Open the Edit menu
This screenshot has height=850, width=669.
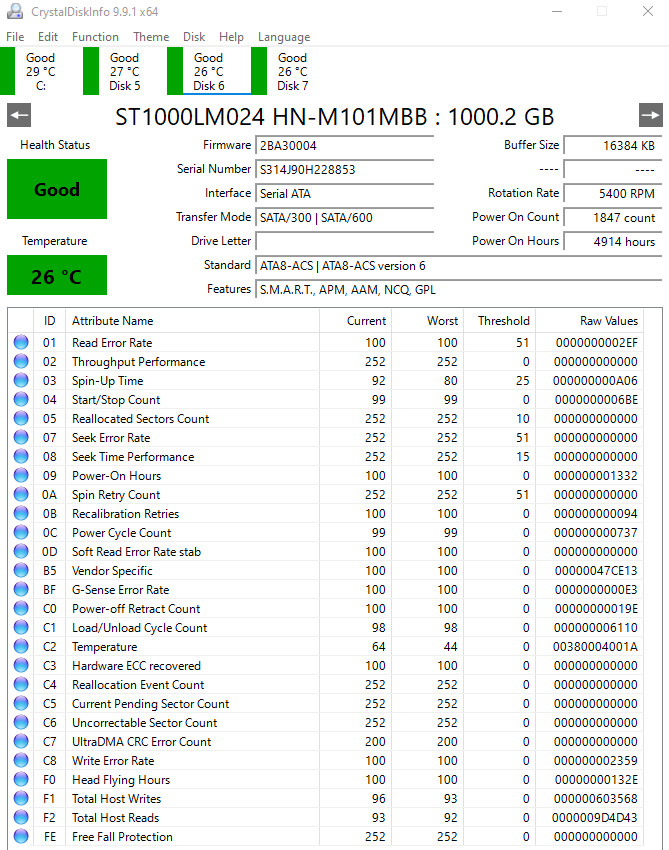48,37
